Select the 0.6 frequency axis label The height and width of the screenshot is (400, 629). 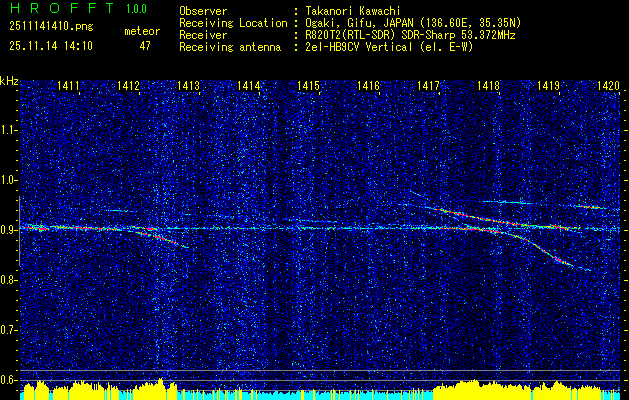[10, 378]
